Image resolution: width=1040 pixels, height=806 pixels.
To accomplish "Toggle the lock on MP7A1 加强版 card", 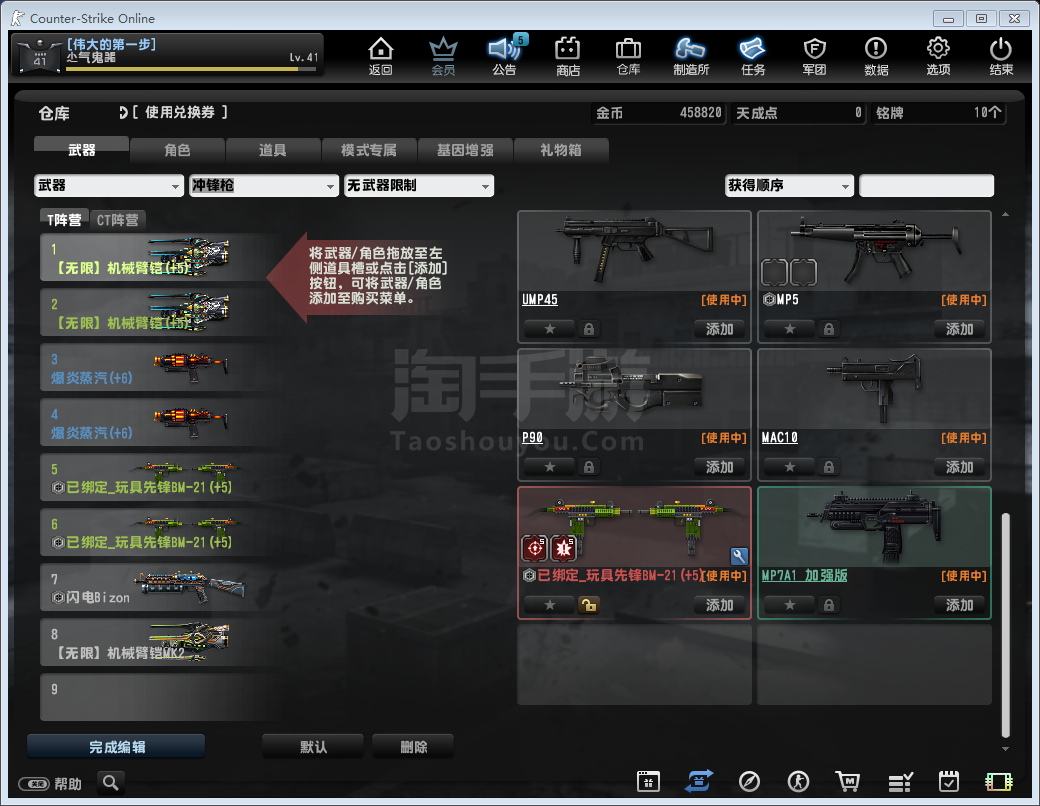I will (828, 605).
